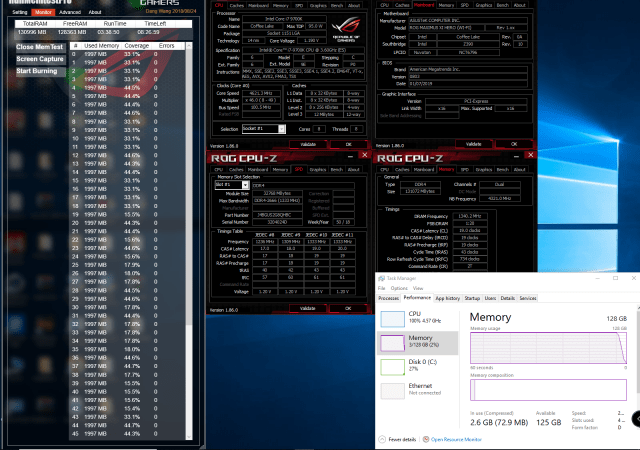
Task: Switch to Task Manager Details tab
Action: 508,299
